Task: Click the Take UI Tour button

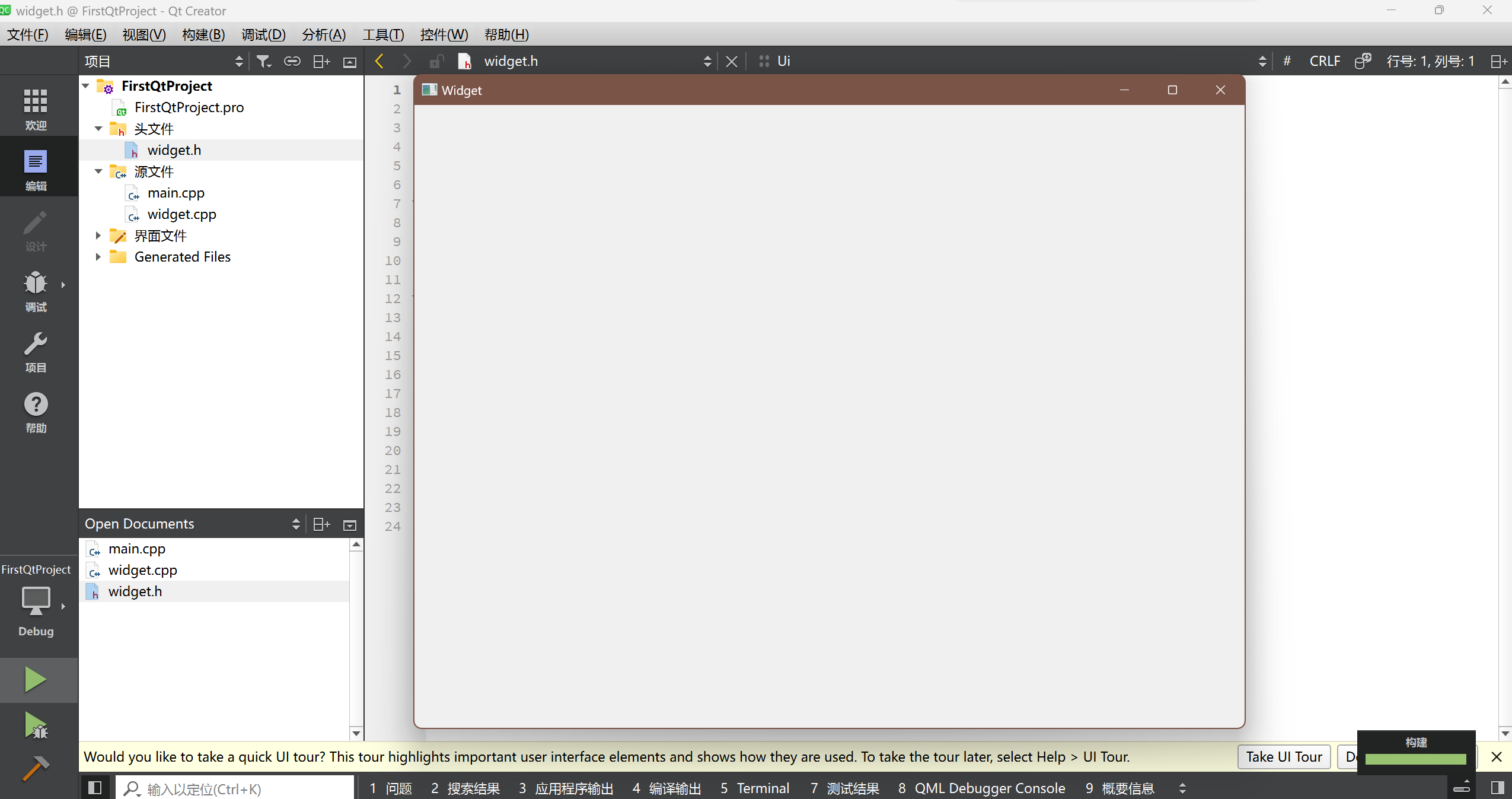Action: [1284, 756]
